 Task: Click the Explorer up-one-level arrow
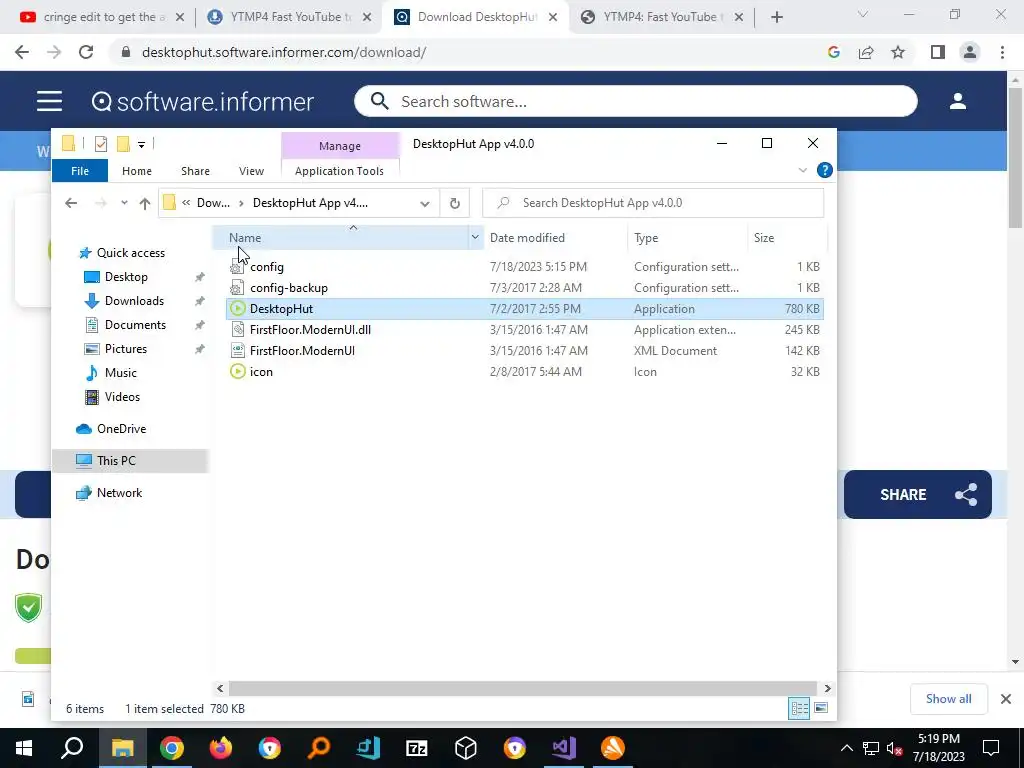tap(145, 203)
